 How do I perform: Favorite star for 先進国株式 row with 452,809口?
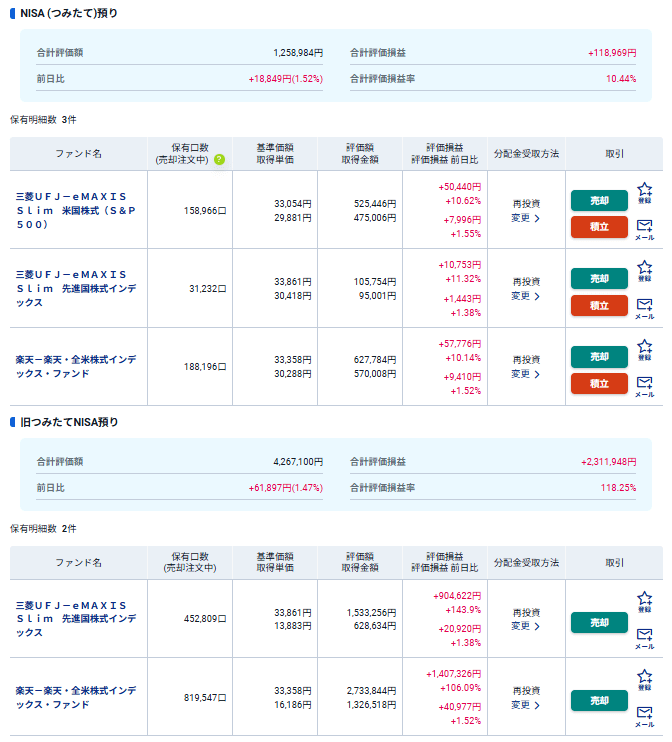coord(644,602)
